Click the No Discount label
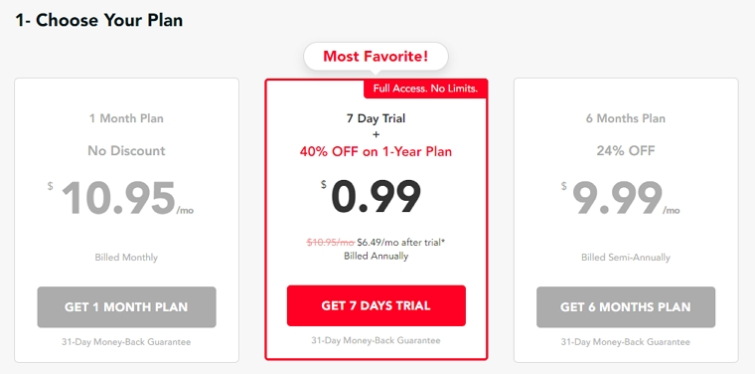 click(127, 151)
